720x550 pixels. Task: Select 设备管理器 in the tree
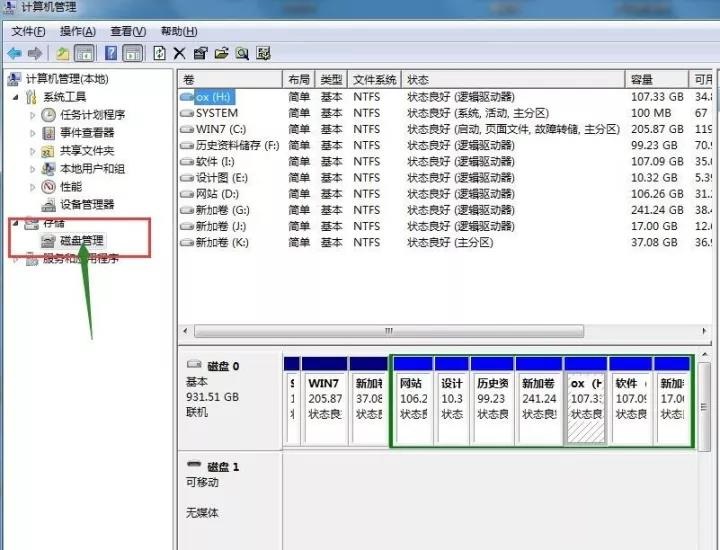87,205
